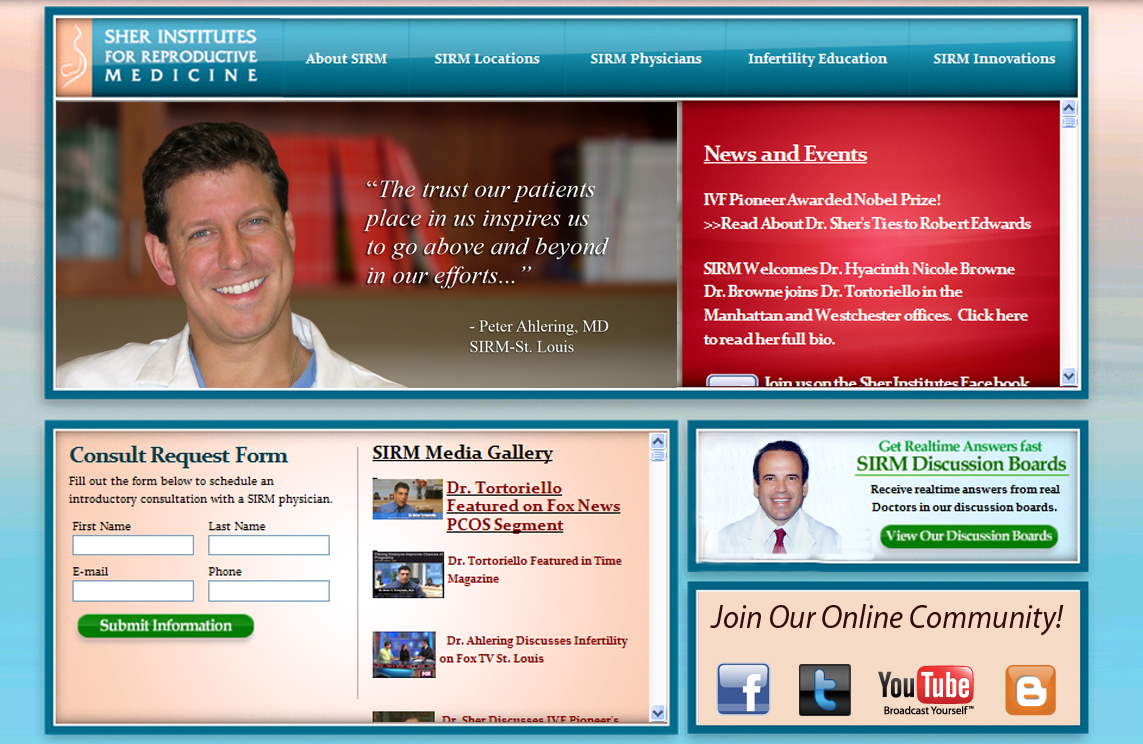The height and width of the screenshot is (744, 1143).
Task: Open the About SIRM menu
Action: tap(346, 58)
